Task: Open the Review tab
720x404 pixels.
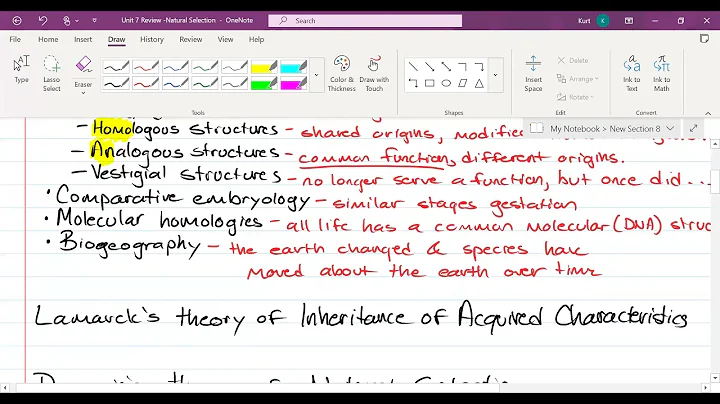Action: tap(191, 39)
